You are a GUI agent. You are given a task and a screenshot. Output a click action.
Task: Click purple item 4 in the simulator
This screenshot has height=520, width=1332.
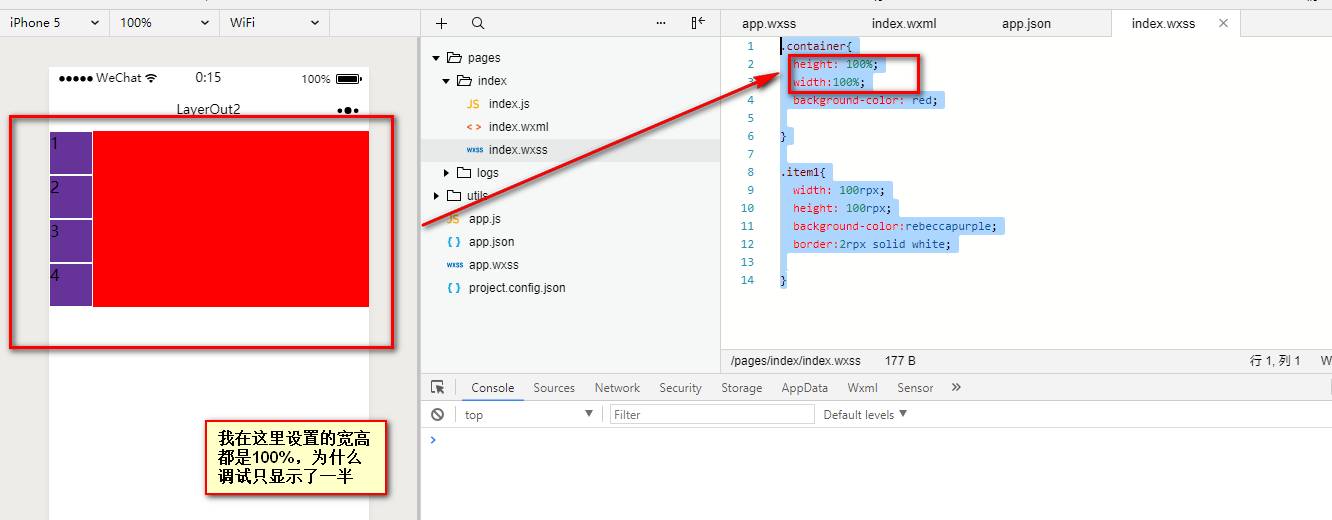tap(71, 285)
